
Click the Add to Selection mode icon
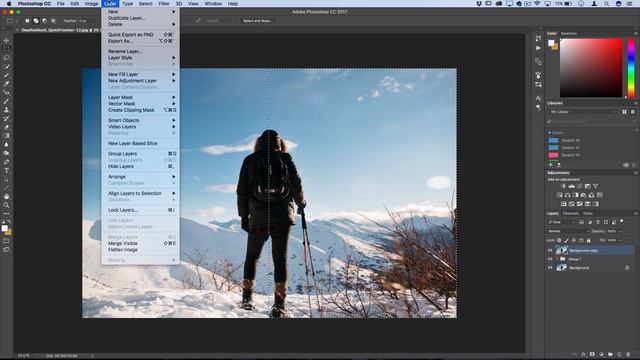coord(36,20)
